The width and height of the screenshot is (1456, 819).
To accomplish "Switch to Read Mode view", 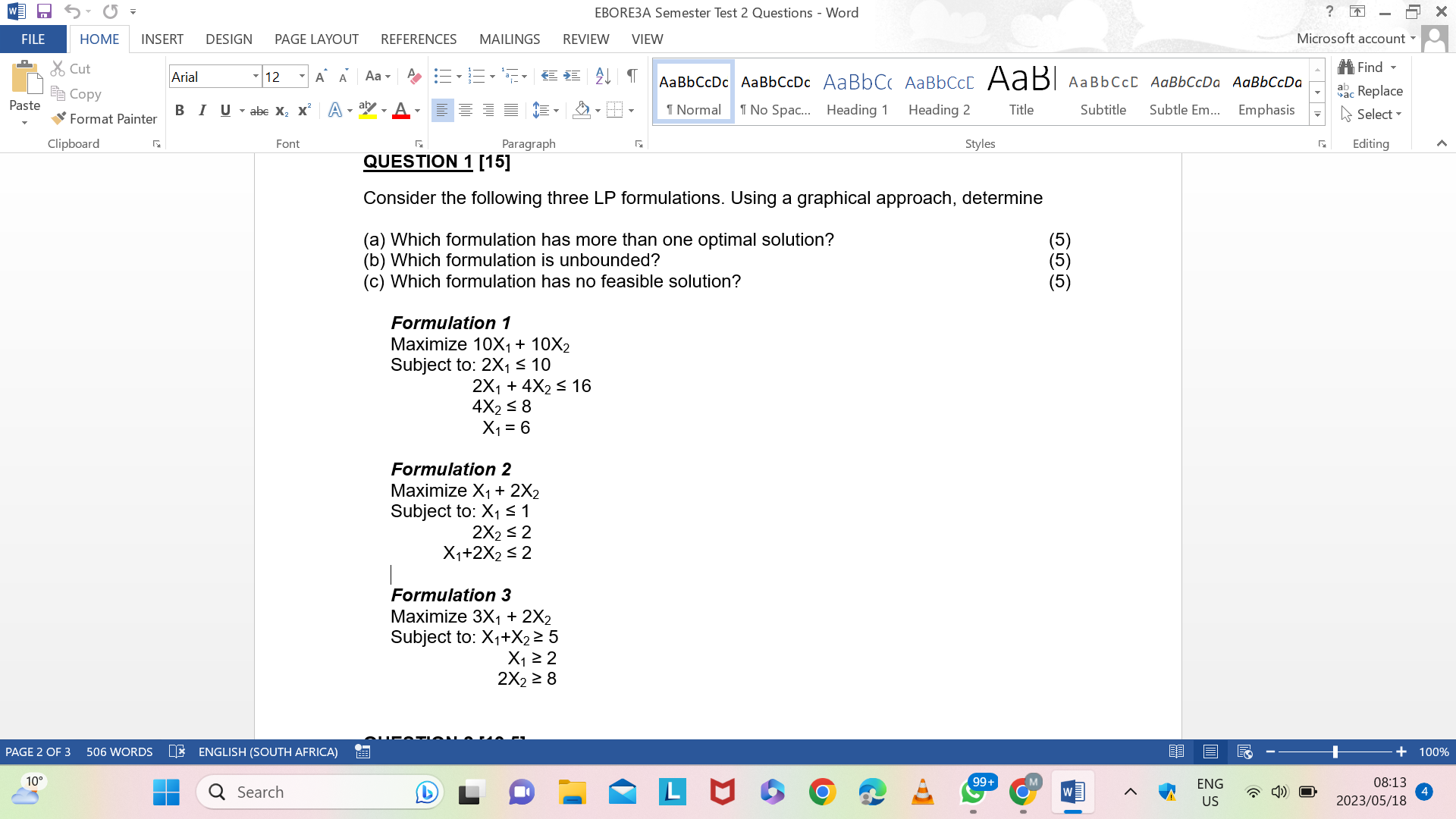I will [1176, 752].
